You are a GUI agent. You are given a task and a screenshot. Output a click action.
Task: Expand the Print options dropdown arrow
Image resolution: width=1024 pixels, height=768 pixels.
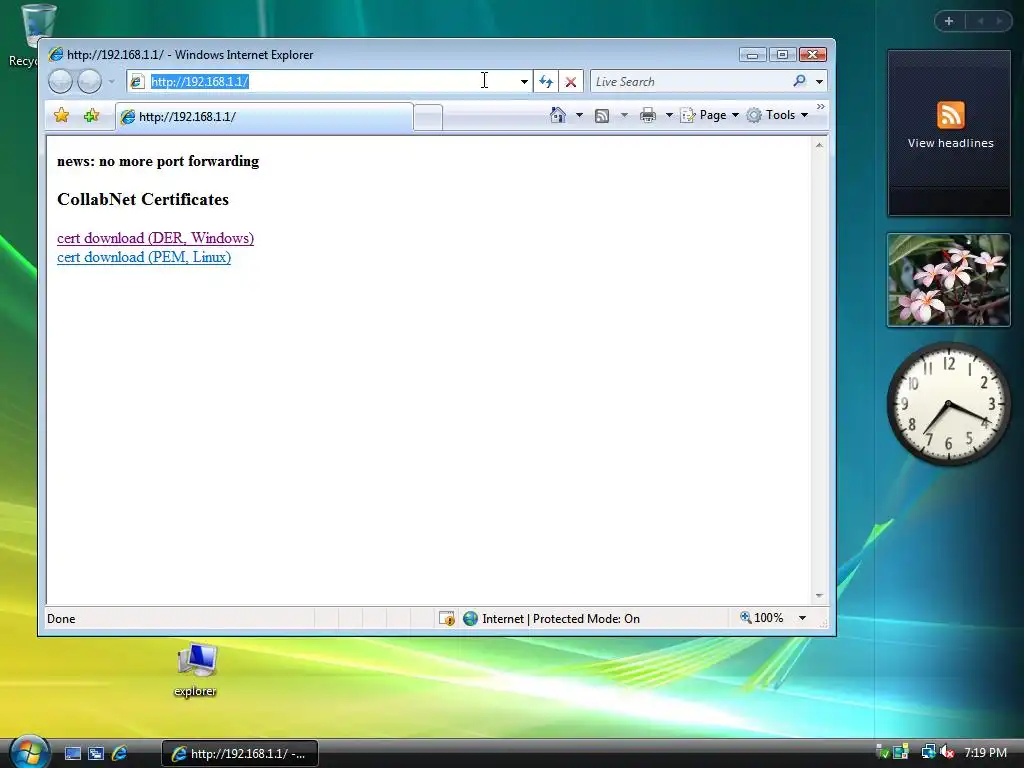669,115
